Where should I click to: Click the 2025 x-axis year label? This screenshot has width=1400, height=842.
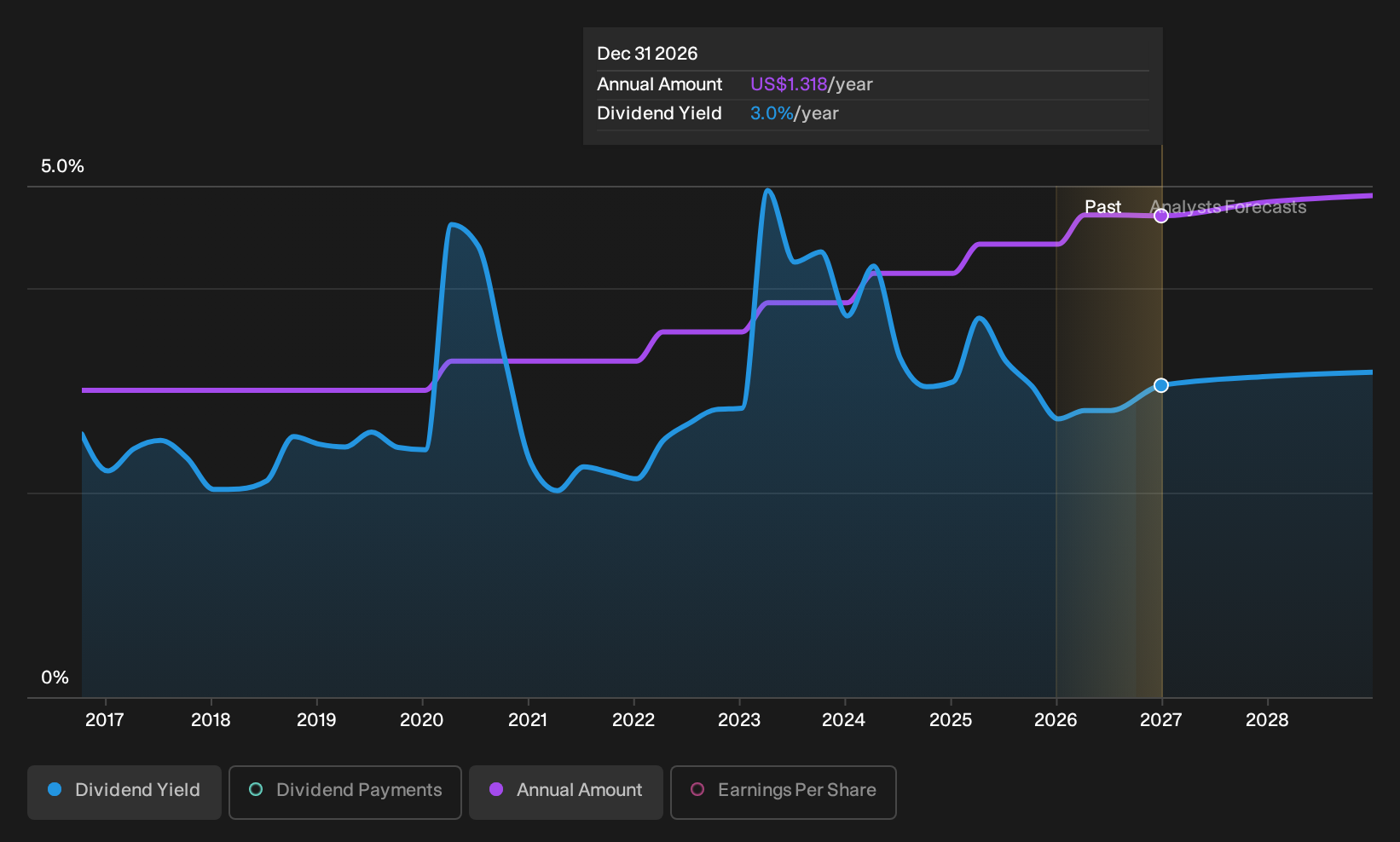[x=951, y=720]
